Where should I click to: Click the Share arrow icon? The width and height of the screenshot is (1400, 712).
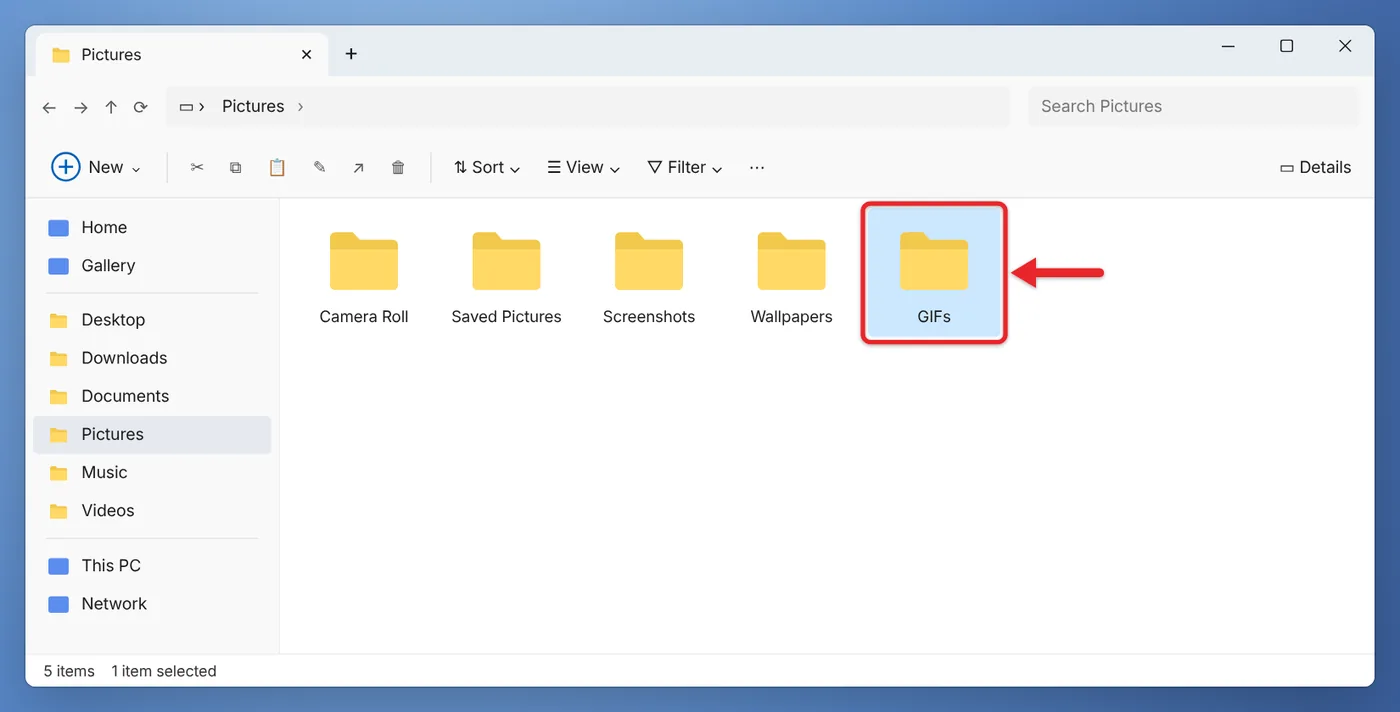(x=358, y=167)
